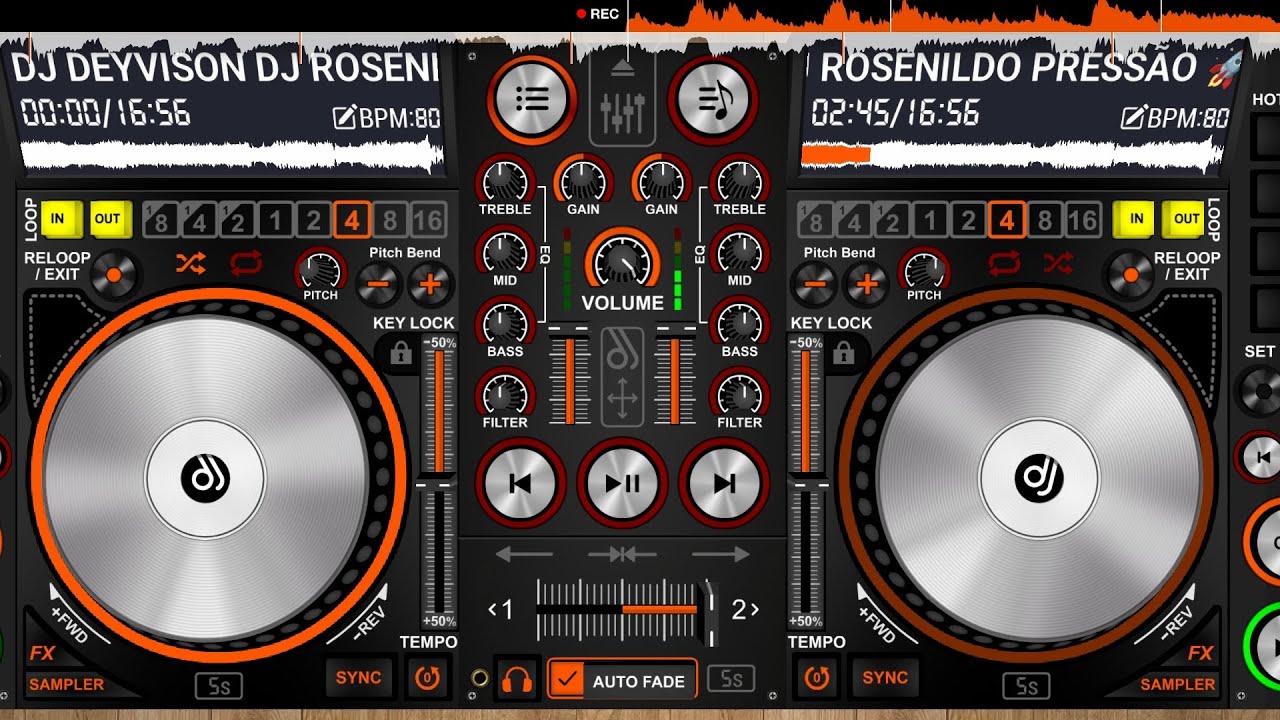Open left deck FX tab
Image resolution: width=1280 pixels, height=720 pixels.
click(42, 654)
